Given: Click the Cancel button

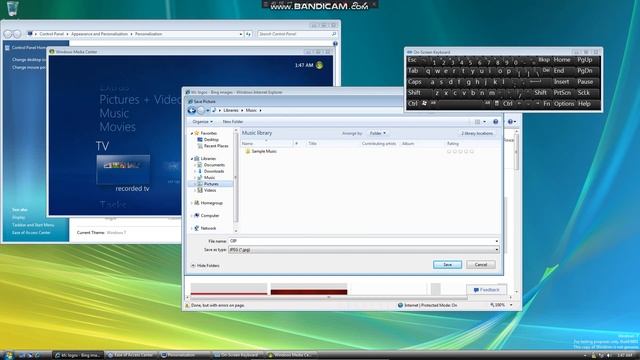Looking at the screenshot, I should click(481, 264).
